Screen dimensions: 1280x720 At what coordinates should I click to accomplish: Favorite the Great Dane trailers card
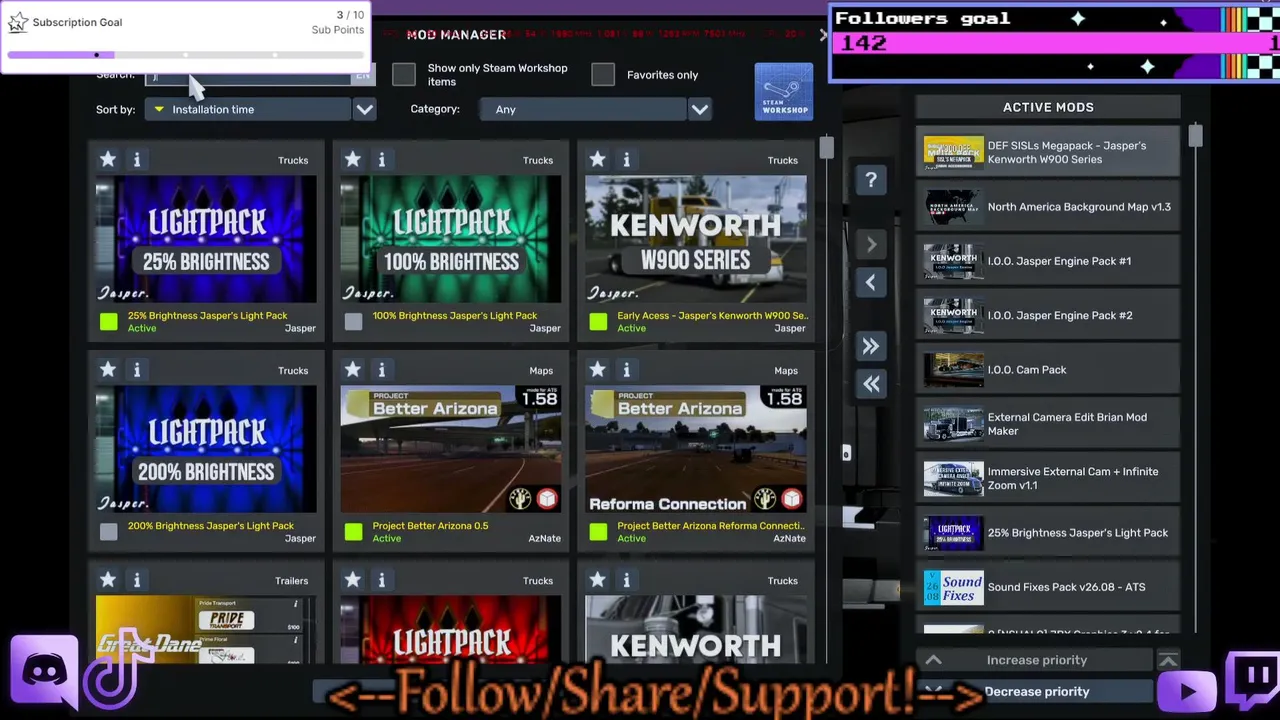[x=108, y=579]
